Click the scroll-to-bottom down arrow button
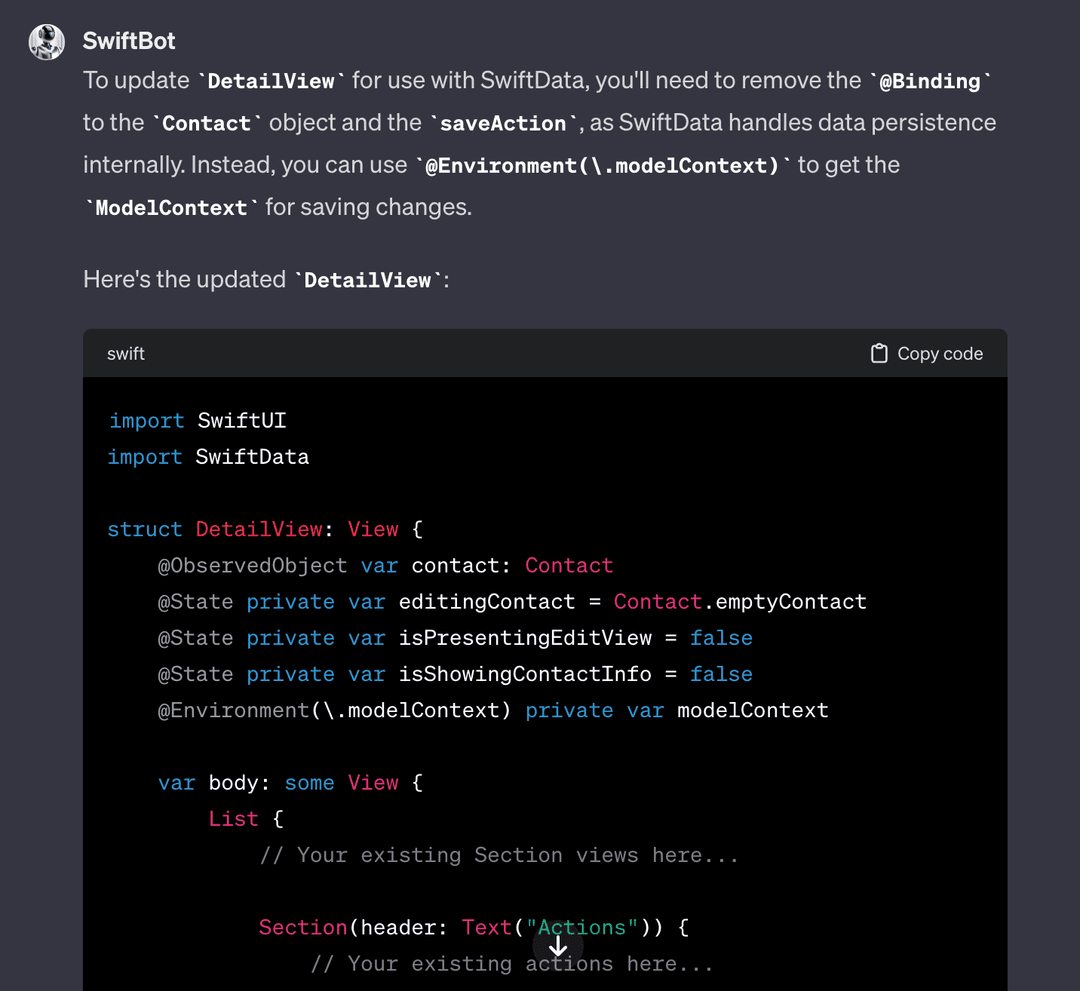This screenshot has height=991, width=1080. tap(557, 946)
